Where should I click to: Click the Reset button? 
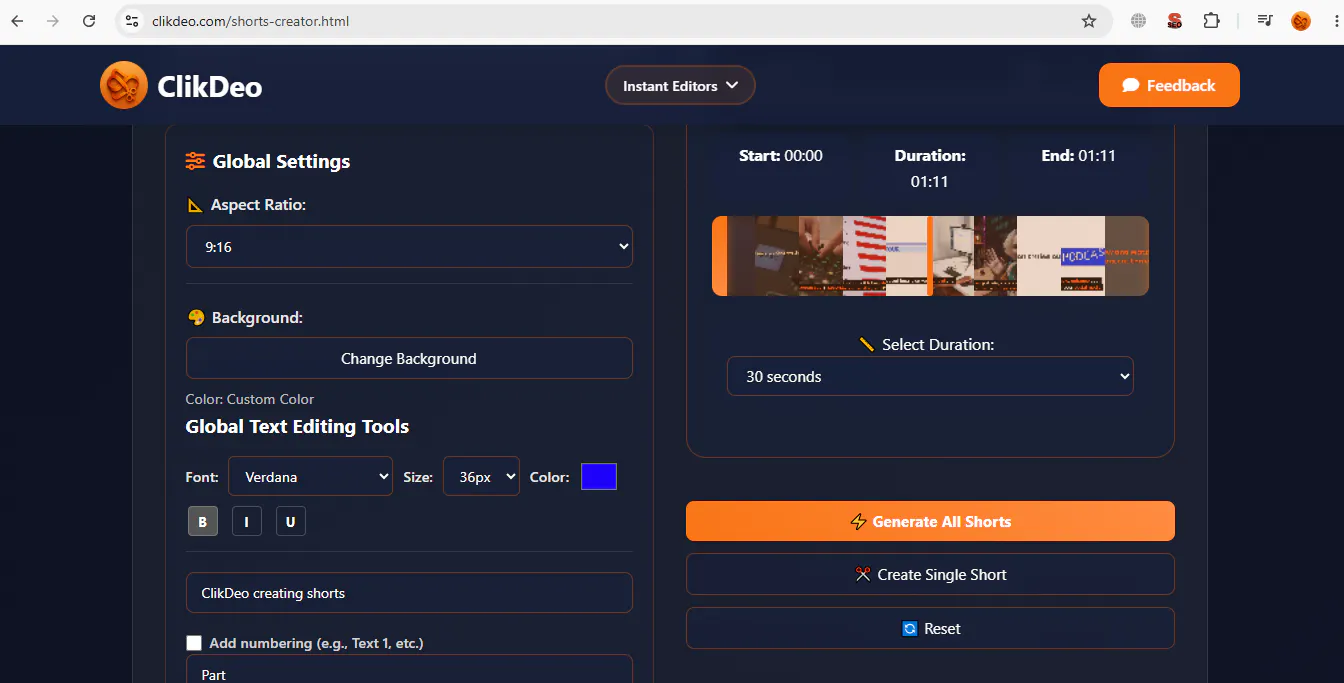[x=930, y=628]
